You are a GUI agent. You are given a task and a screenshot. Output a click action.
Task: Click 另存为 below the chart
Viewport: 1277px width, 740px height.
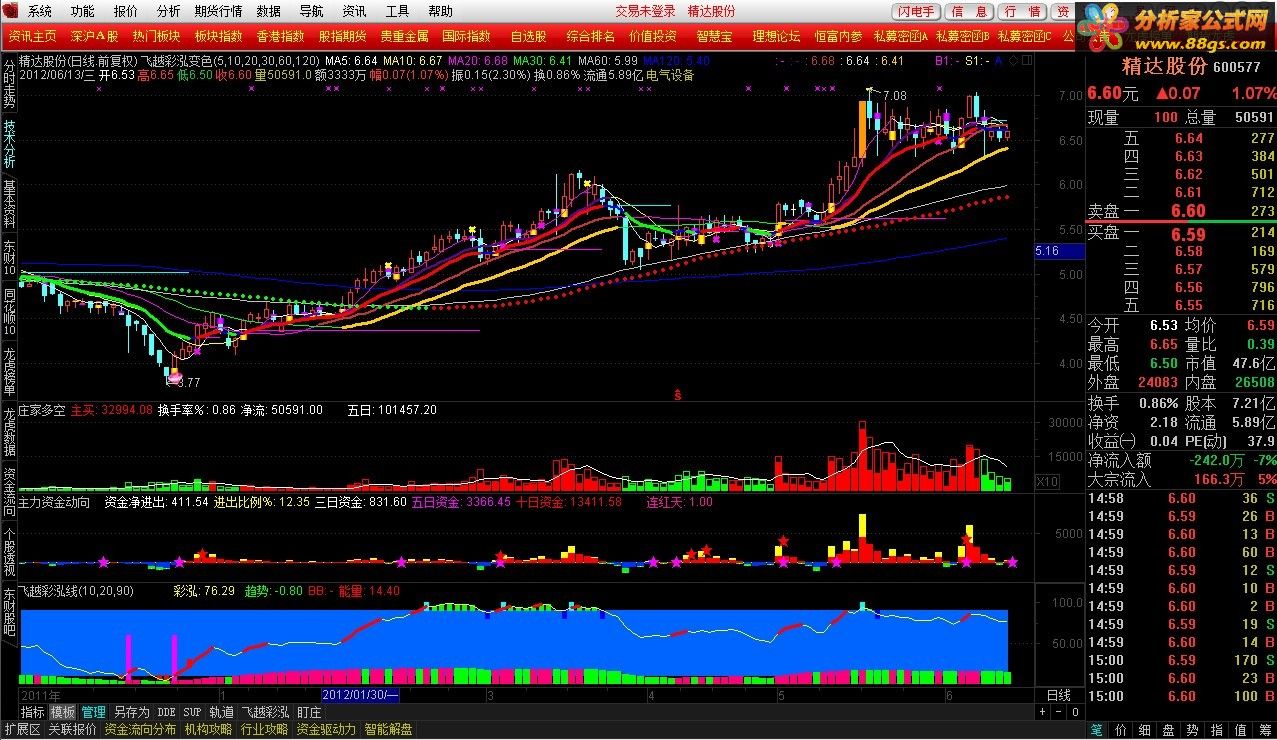point(131,712)
